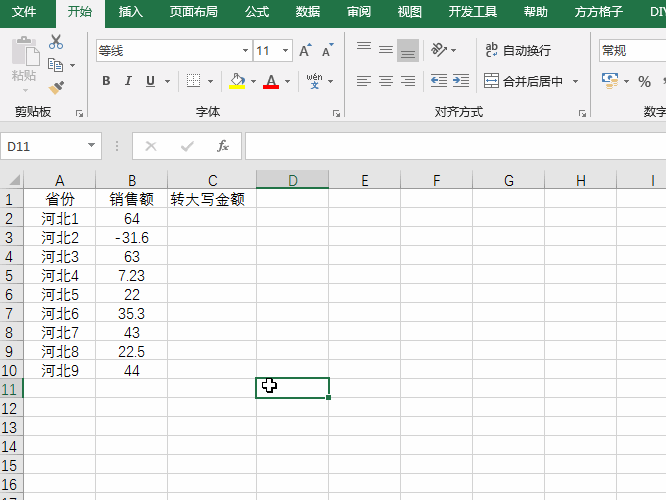The image size is (666, 500).
Task: Select the cell containing 7.23
Action: pyautogui.click(x=132, y=276)
